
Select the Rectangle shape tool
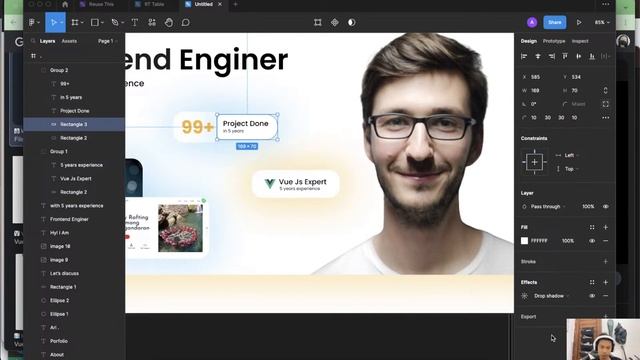(95, 22)
